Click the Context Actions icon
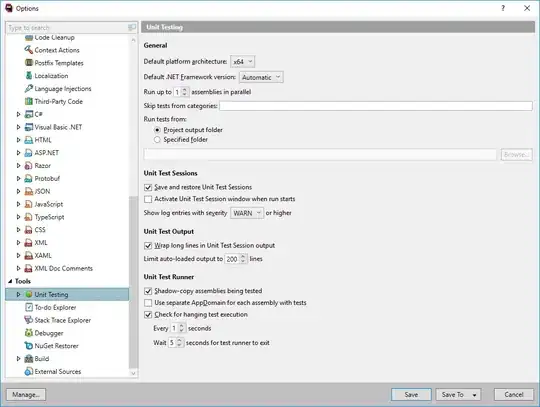Screen dimensions: 540x407 (29, 50)
